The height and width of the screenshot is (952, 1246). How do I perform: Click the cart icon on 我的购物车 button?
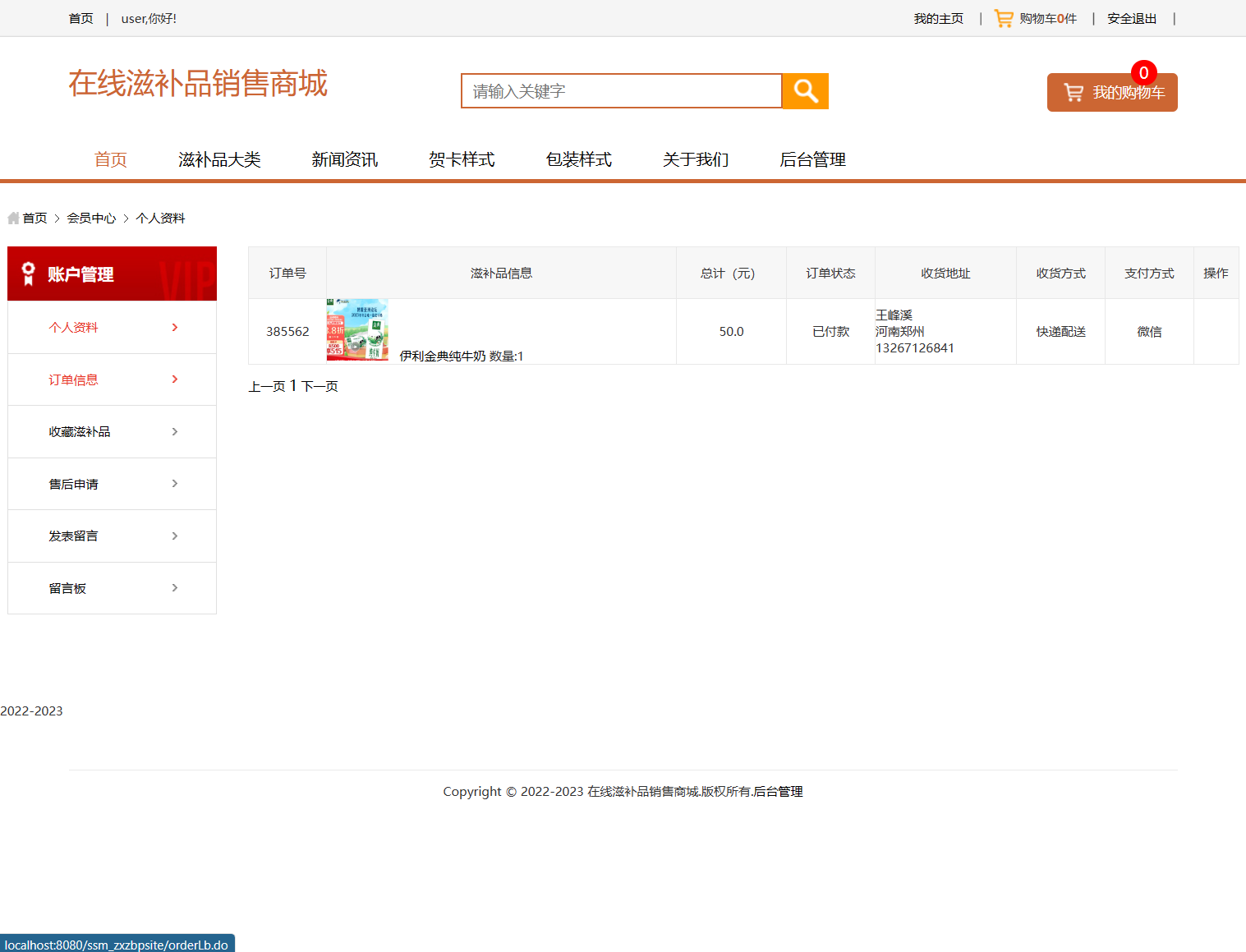pyautogui.click(x=1073, y=92)
